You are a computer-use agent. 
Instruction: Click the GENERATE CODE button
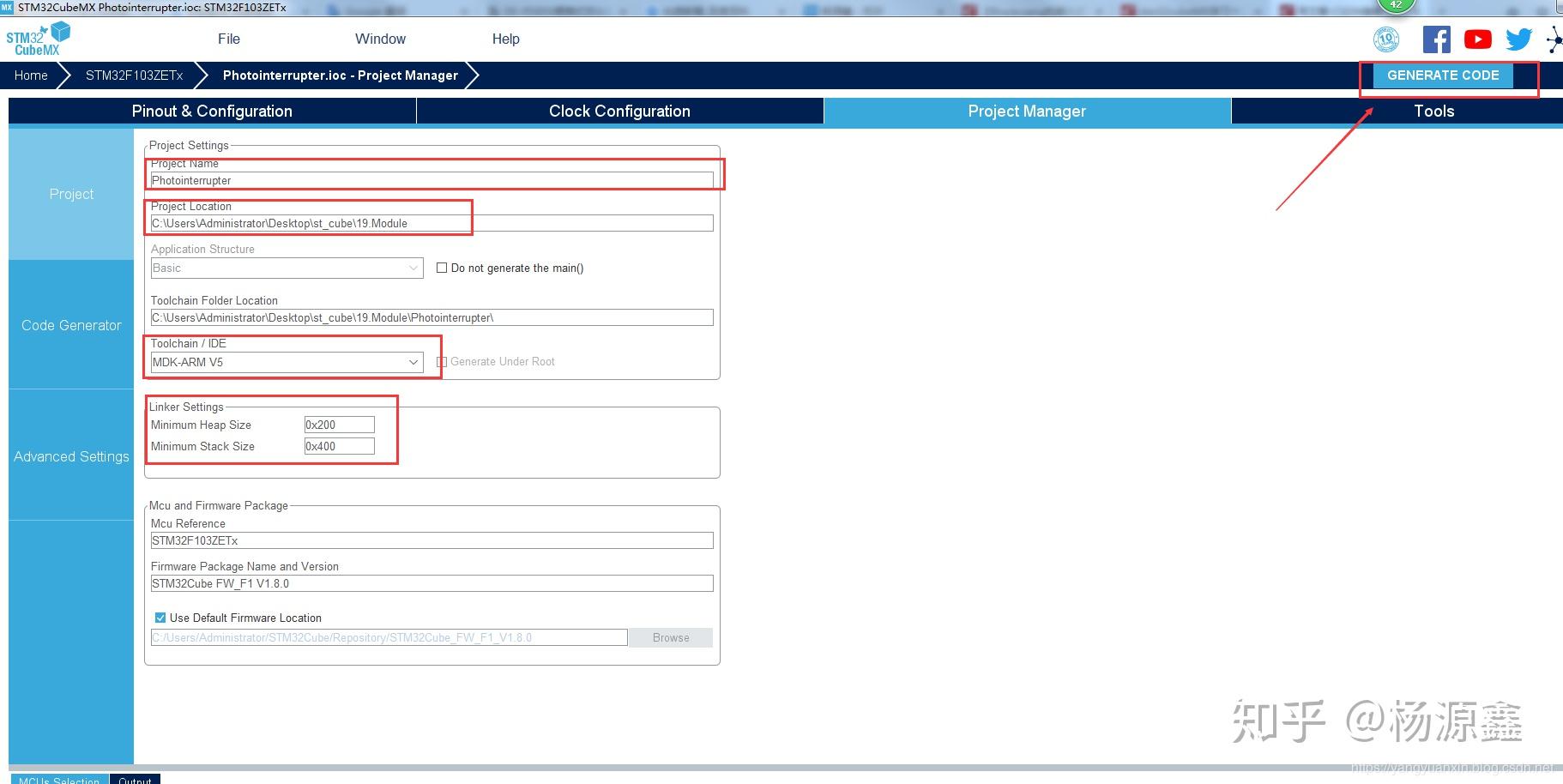click(1443, 75)
